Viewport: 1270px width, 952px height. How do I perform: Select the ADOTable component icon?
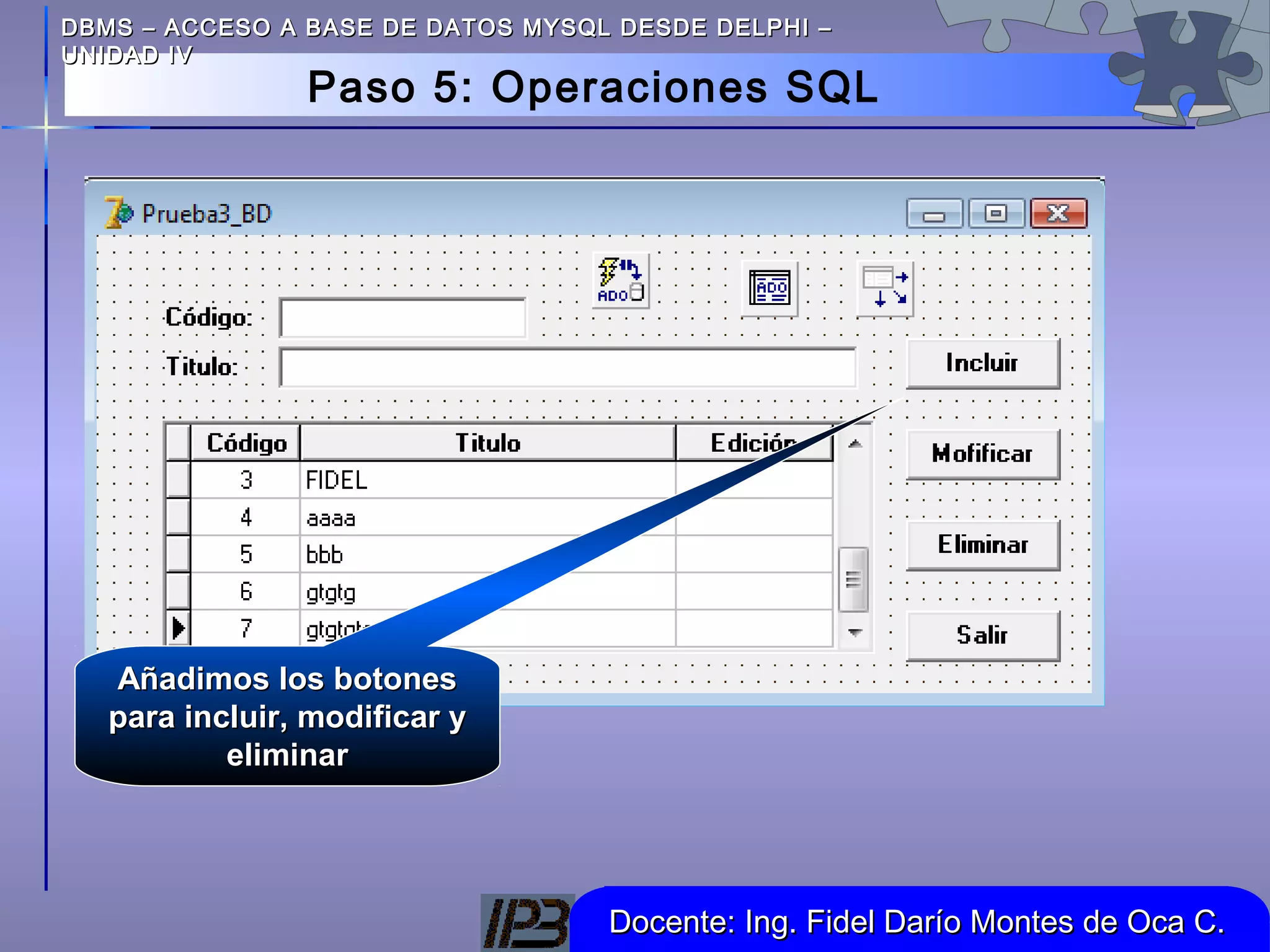(770, 288)
